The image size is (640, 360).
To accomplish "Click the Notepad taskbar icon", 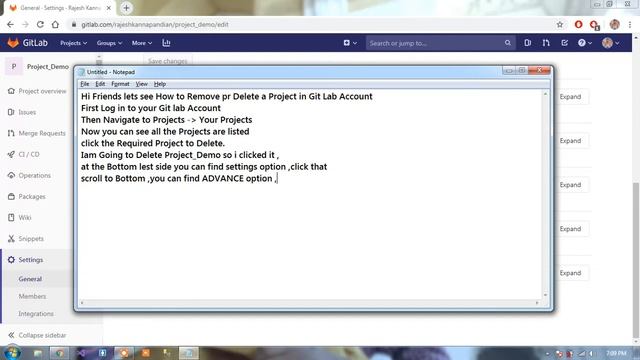I will pos(189,353).
